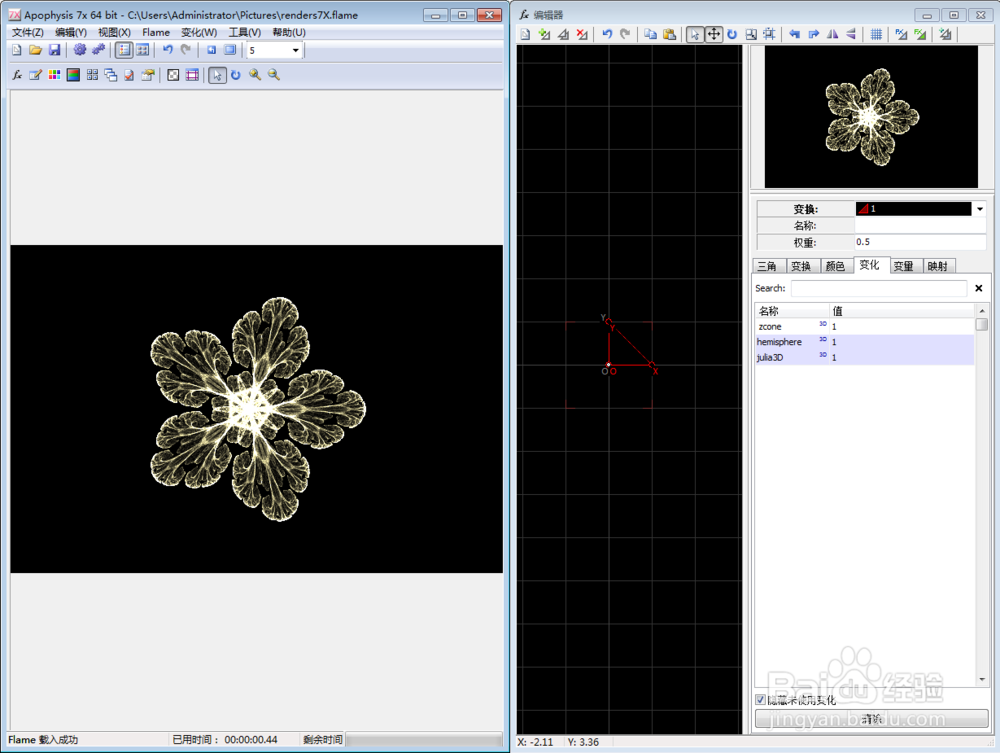
Task: Toggle grid display in the editor toolbar
Action: click(x=874, y=34)
